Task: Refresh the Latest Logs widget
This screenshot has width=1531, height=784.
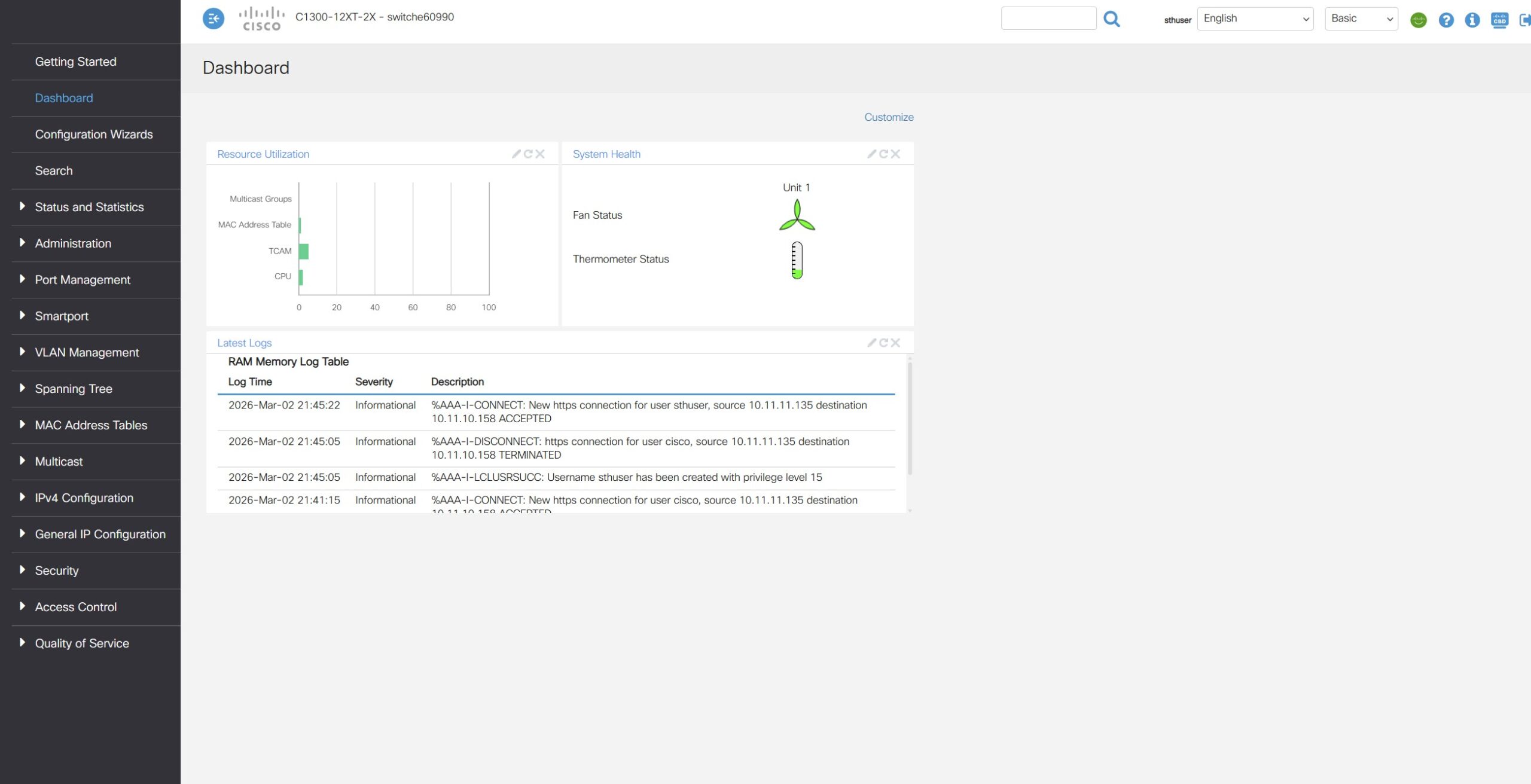Action: (x=883, y=343)
